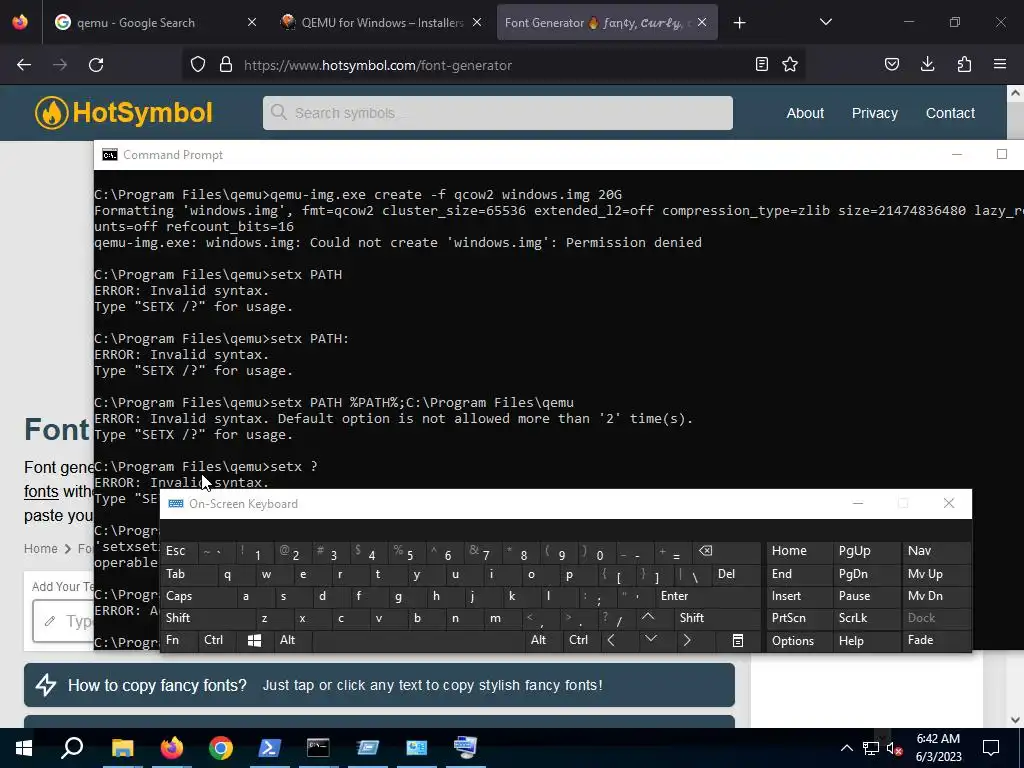The image size is (1024, 768).
Task: Open Firefox extensions puzzle icon
Action: [x=964, y=64]
